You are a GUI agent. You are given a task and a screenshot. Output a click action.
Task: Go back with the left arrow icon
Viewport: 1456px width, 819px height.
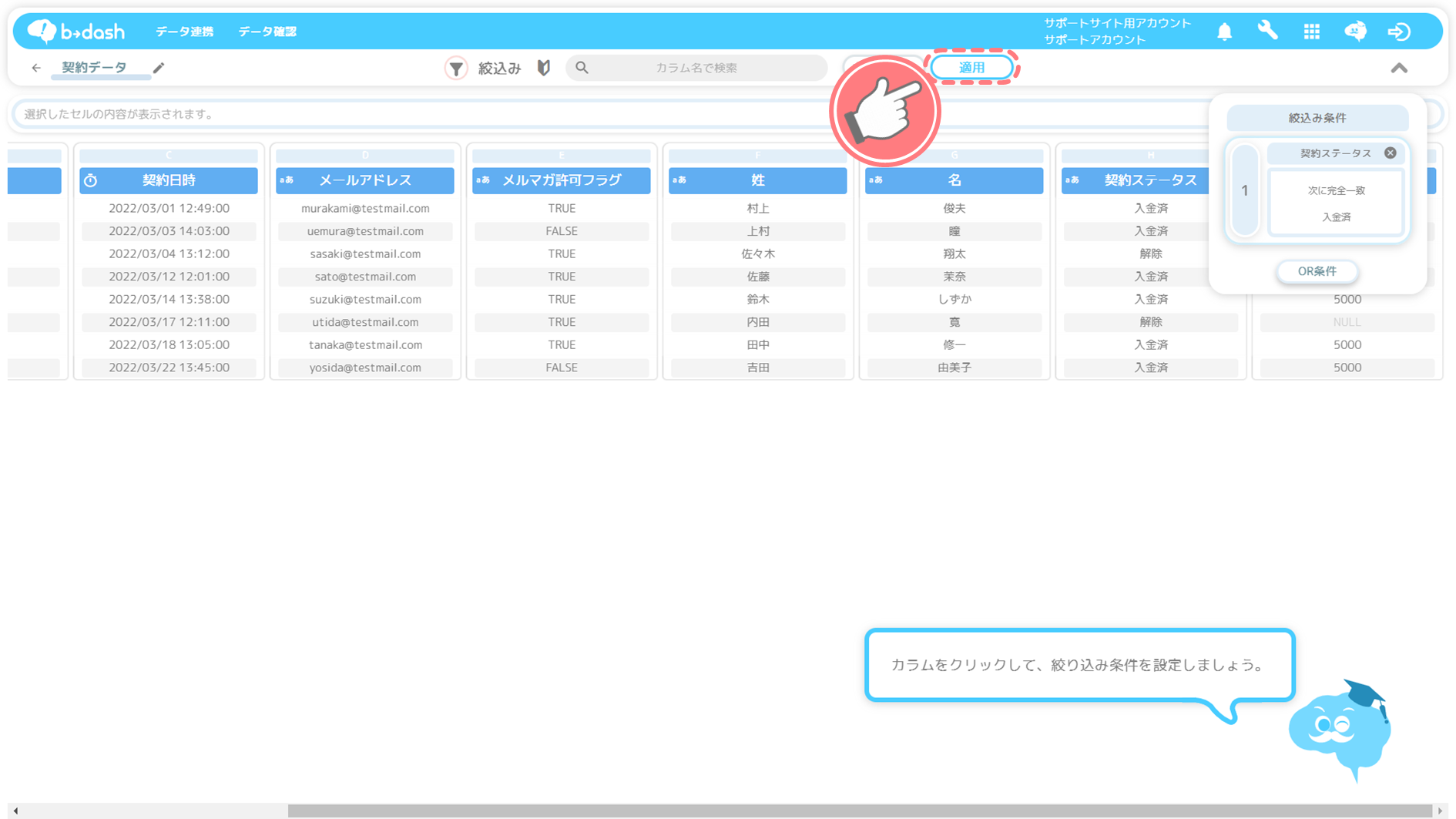(36, 68)
